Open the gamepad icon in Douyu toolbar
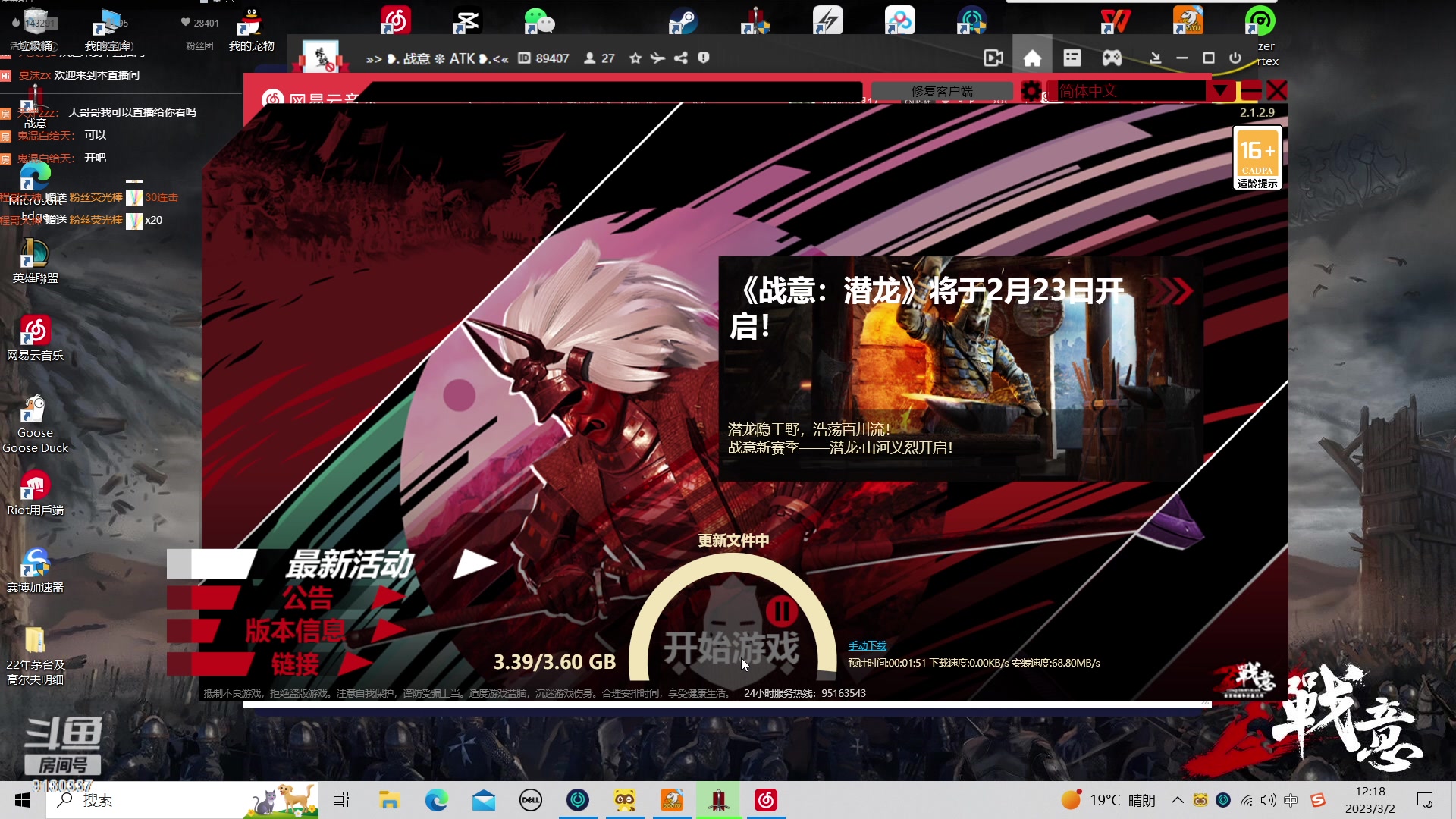 1112,58
